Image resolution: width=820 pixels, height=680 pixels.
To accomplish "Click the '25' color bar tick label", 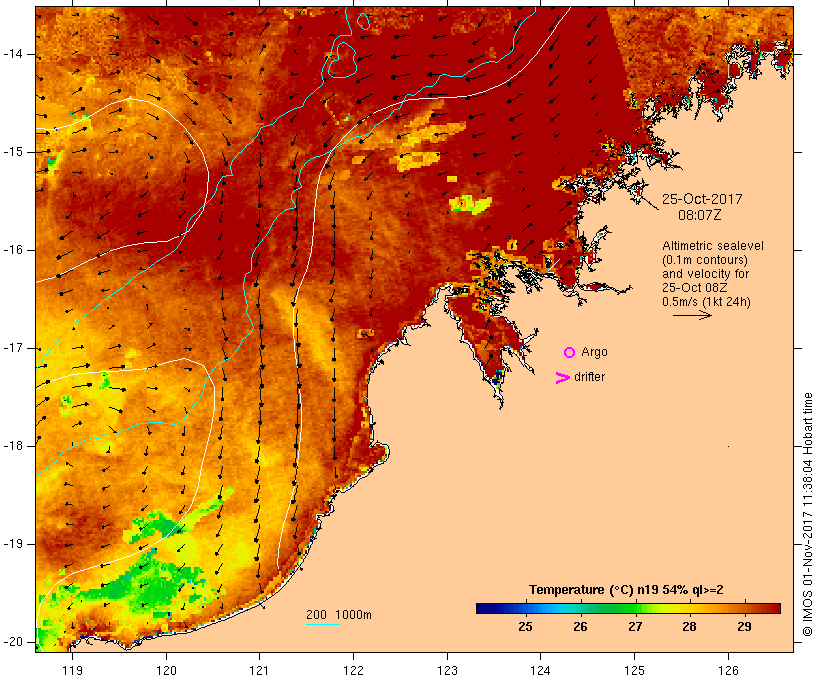I will [526, 627].
